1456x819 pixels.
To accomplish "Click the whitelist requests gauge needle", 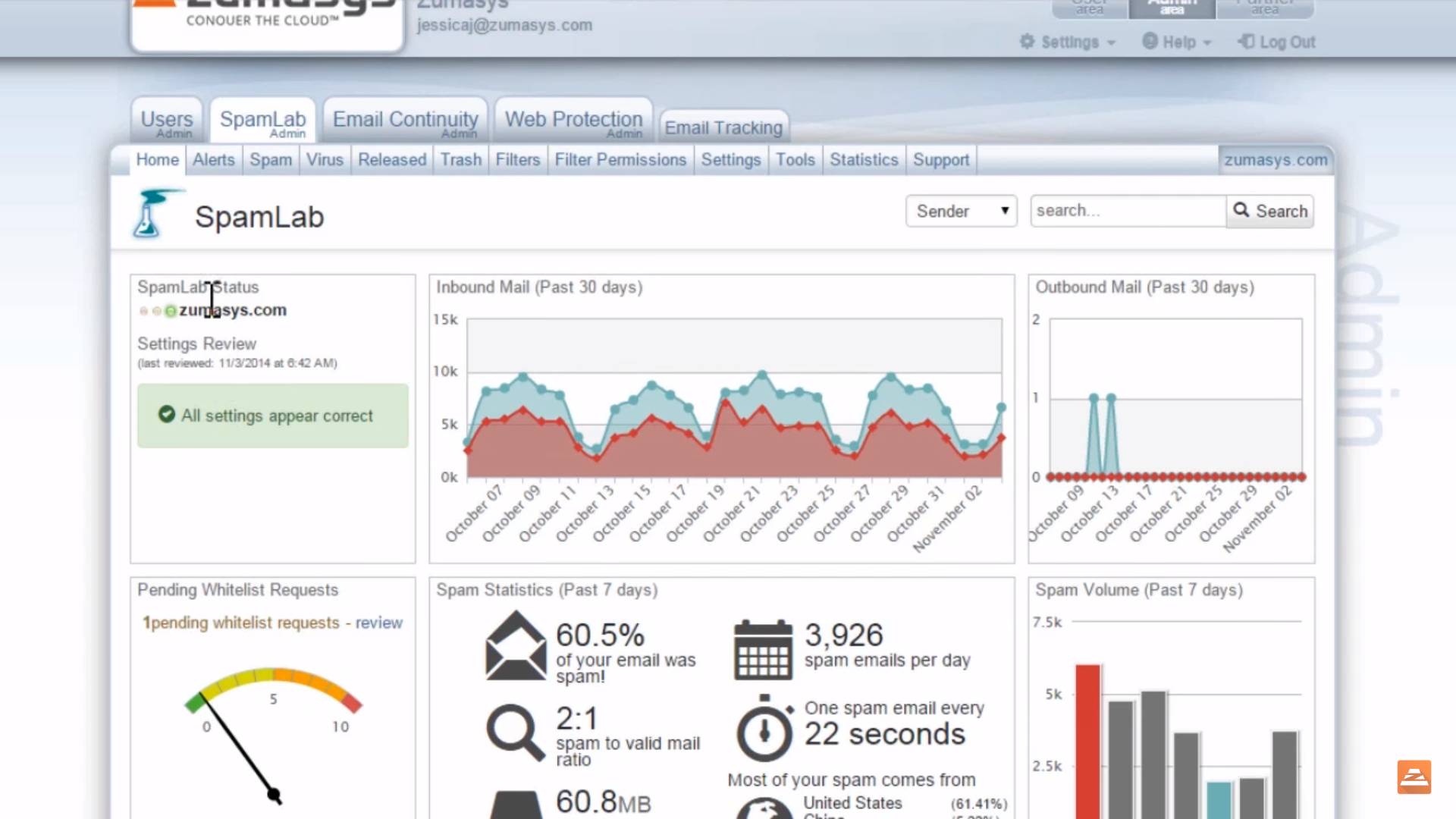I will tap(239, 747).
